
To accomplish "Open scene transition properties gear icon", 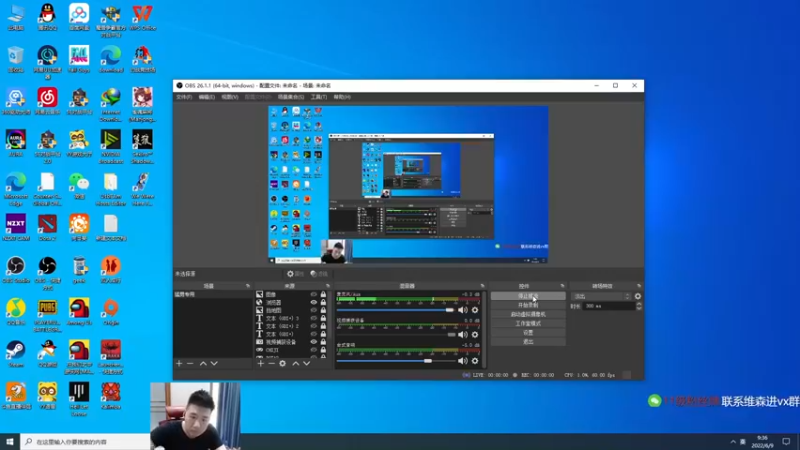I will pyautogui.click(x=638, y=296).
